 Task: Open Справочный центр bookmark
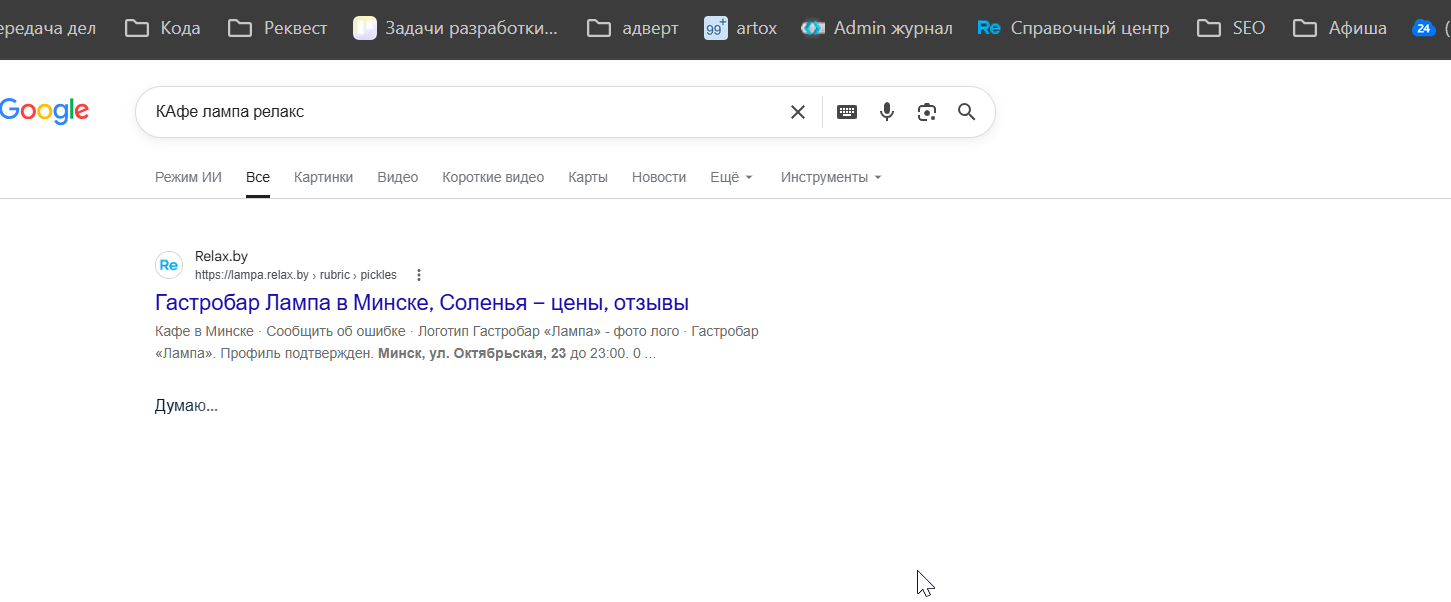pos(1073,28)
